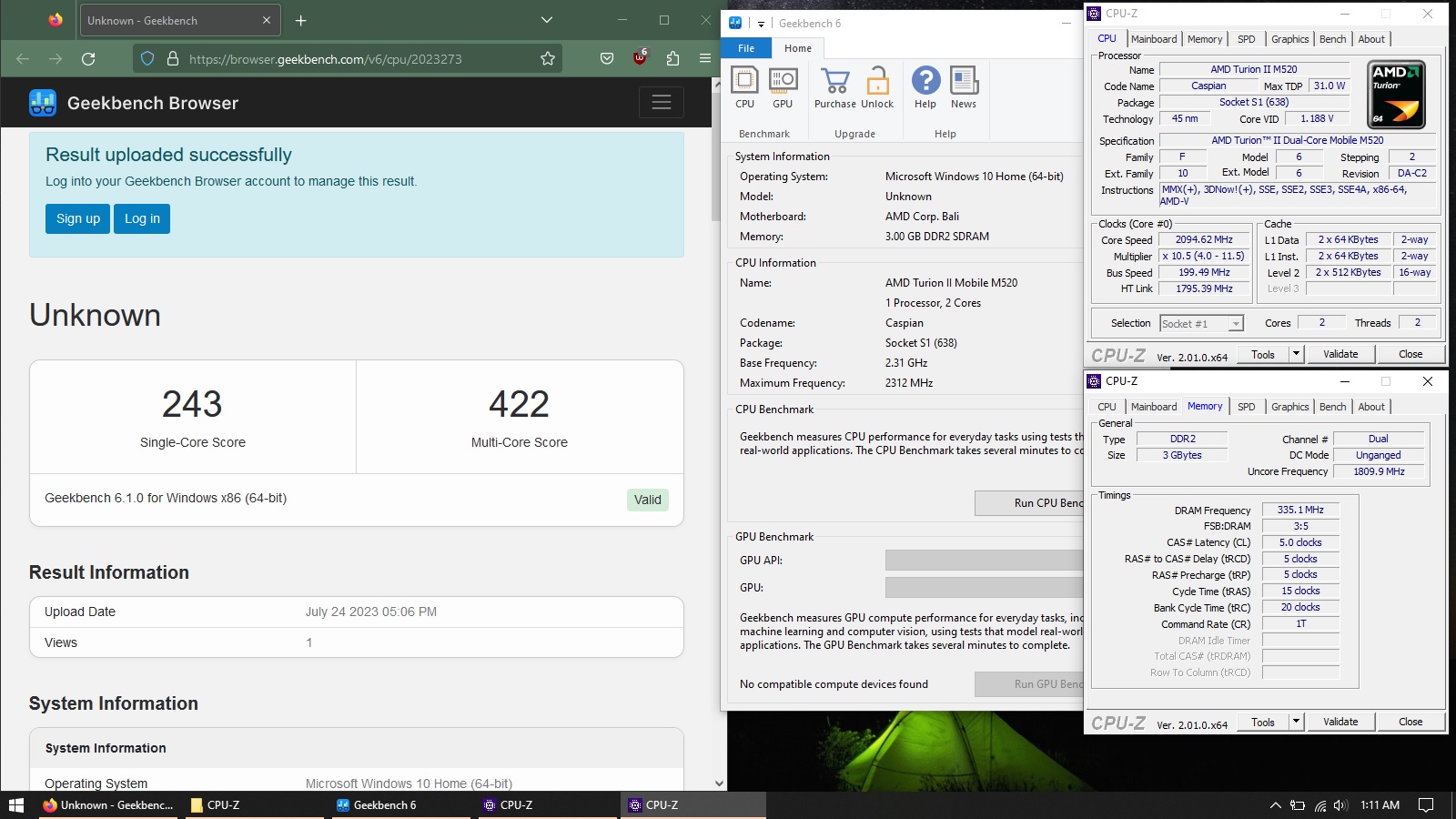Click the Log in button
1456x819 pixels.
[142, 218]
